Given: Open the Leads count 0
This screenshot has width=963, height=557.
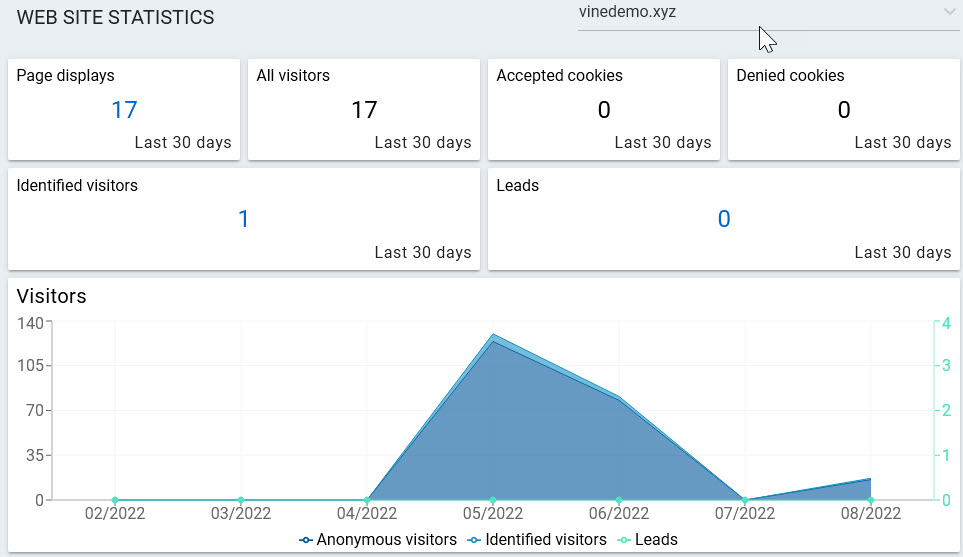Looking at the screenshot, I should pos(723,219).
